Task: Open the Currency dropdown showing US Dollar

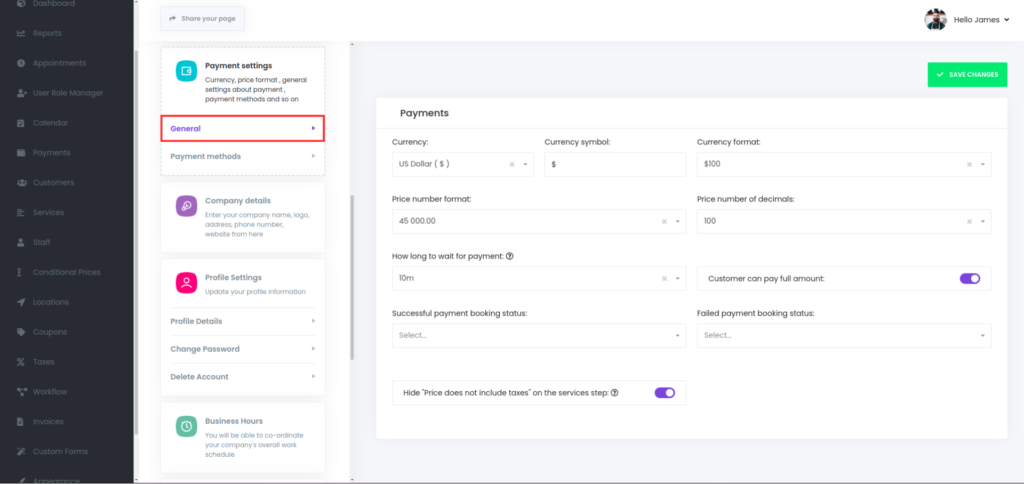Action: coord(462,164)
